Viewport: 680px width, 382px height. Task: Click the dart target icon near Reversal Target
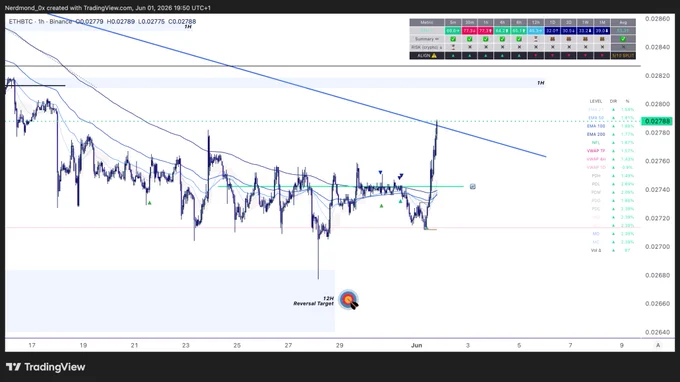pyautogui.click(x=349, y=300)
